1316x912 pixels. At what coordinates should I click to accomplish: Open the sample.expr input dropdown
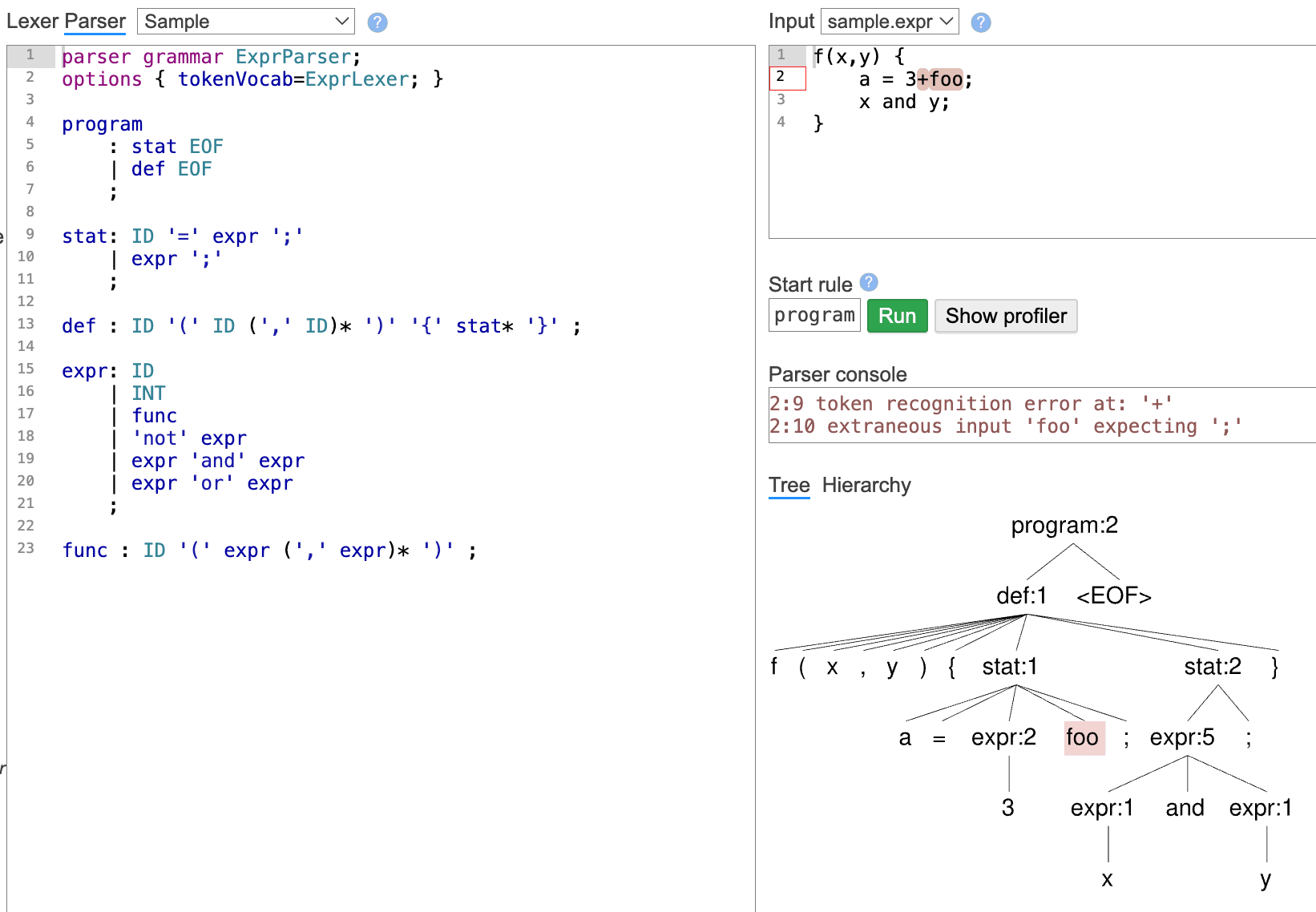pyautogui.click(x=890, y=22)
